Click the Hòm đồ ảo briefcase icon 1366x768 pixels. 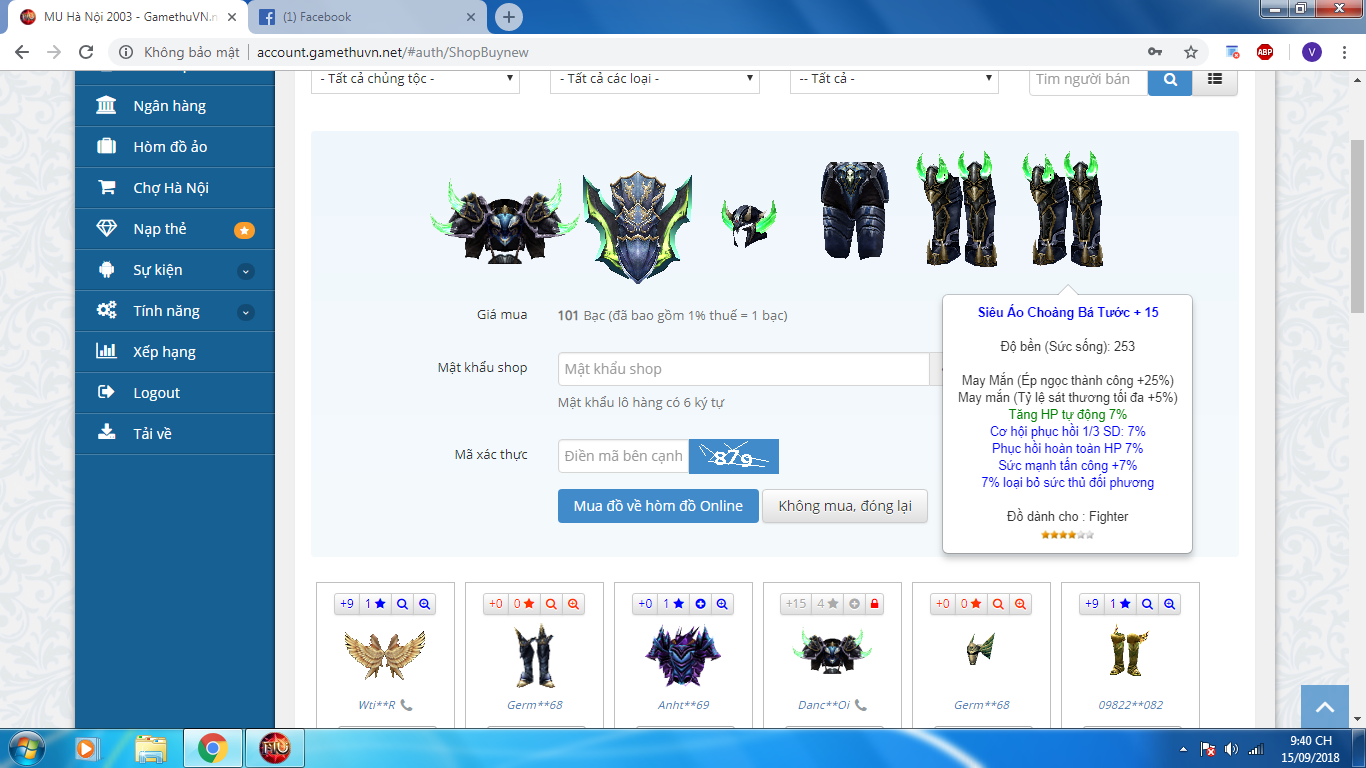click(x=106, y=146)
